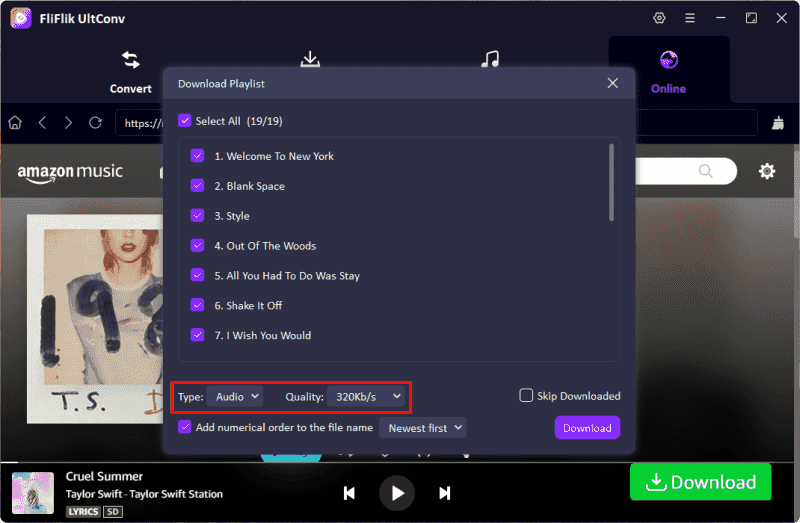Image resolution: width=800 pixels, height=523 pixels.
Task: Open FliFlik settings gear in title bar
Action: click(659, 18)
